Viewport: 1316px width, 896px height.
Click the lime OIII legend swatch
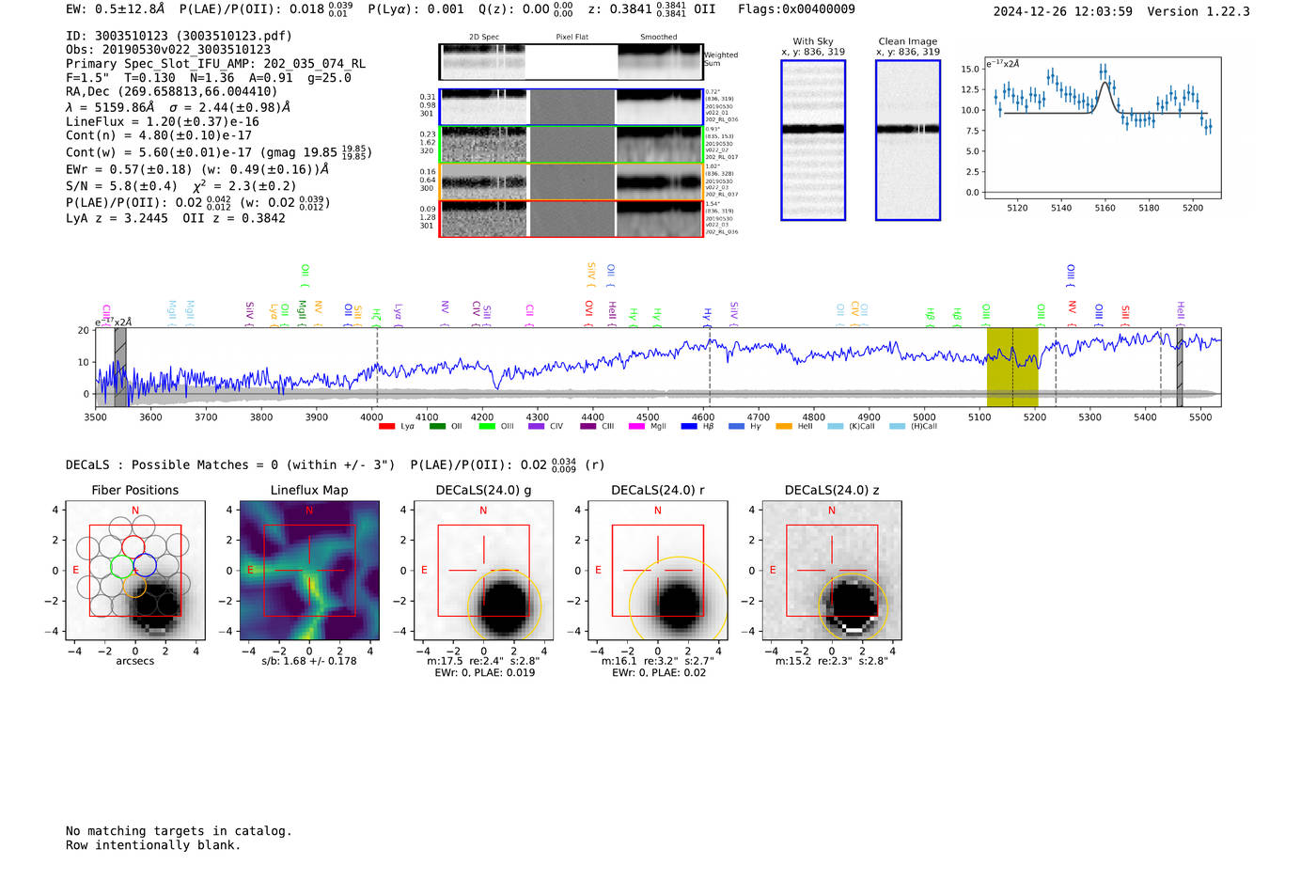click(x=486, y=426)
